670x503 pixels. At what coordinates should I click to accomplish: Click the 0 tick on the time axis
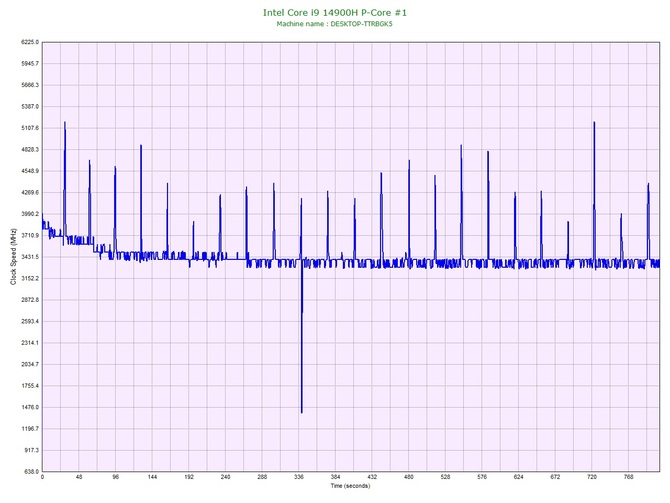point(42,477)
